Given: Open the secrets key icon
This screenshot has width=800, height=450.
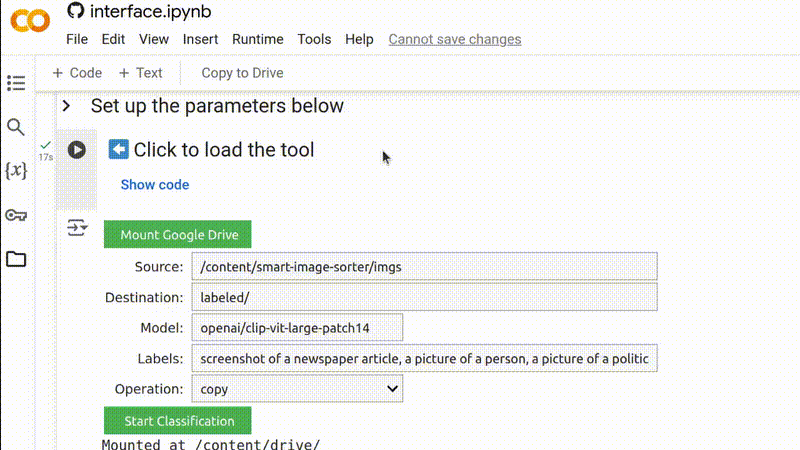Looking at the screenshot, I should (x=16, y=215).
